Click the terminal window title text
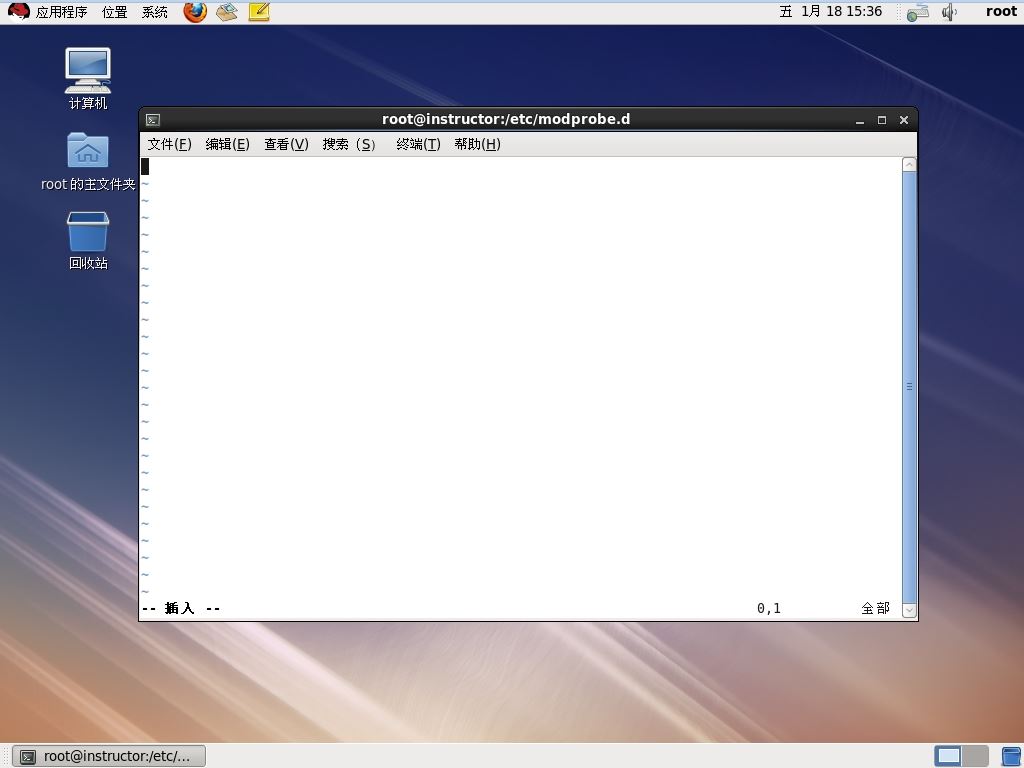1024x768 pixels. [x=506, y=120]
